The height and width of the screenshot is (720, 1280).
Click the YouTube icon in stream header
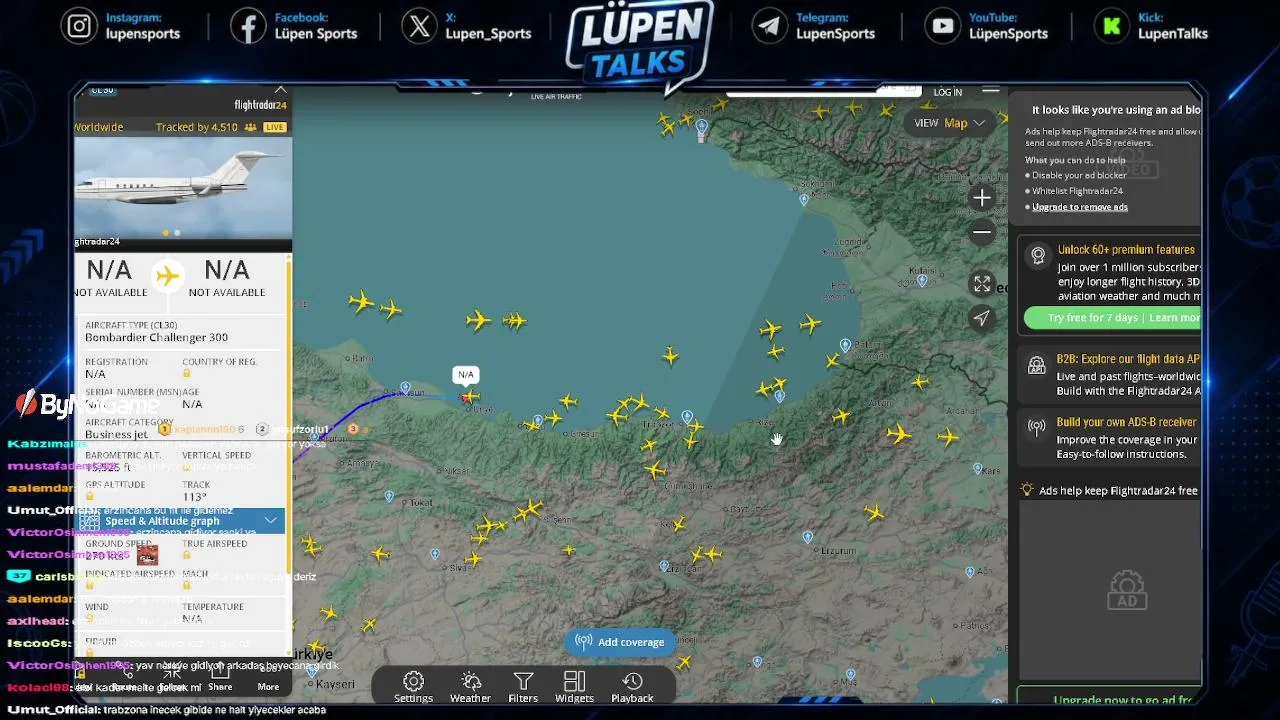[942, 26]
